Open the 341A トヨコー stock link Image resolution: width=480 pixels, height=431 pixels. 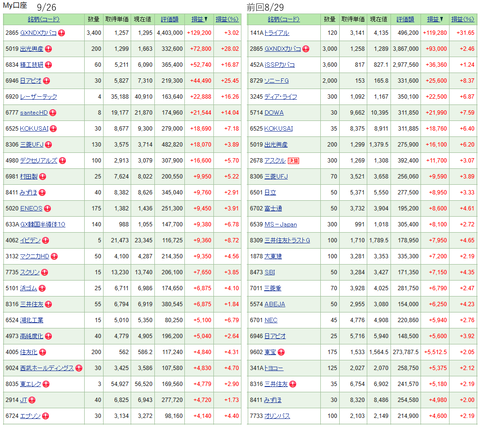(274, 368)
